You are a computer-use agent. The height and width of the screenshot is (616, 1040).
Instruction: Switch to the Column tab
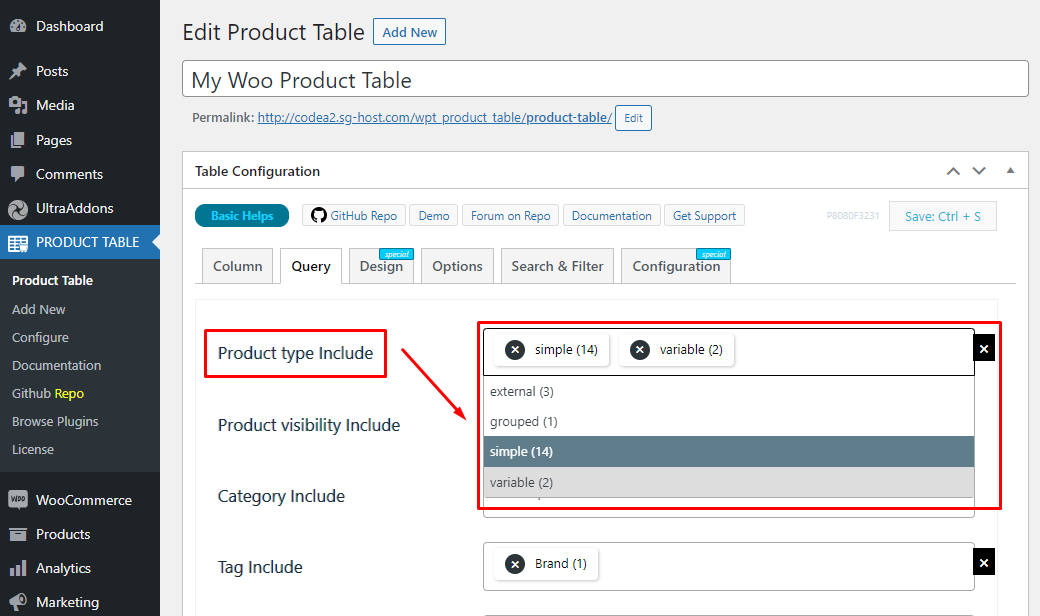tap(238, 267)
